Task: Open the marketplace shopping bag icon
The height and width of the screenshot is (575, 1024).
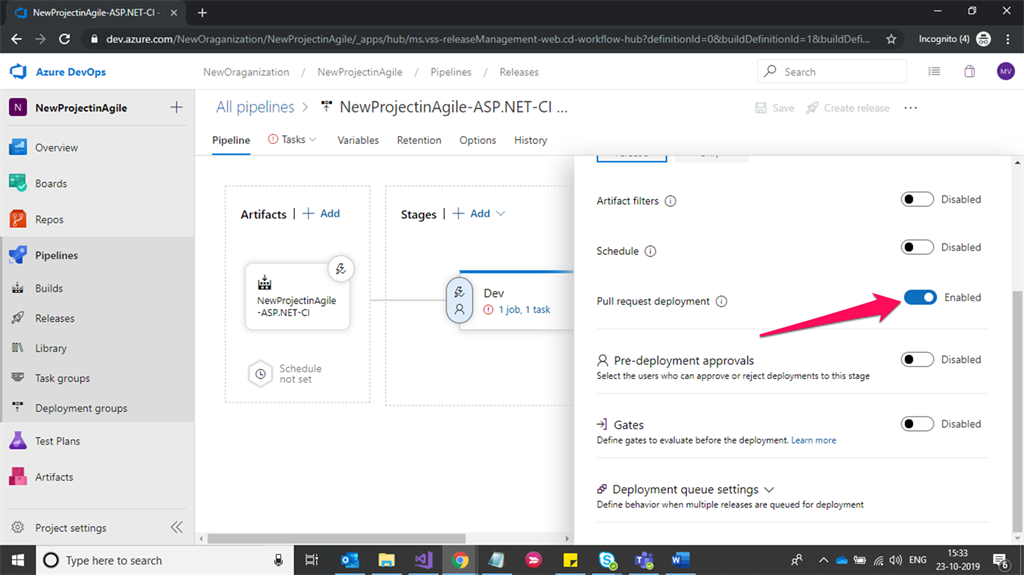Action: click(x=969, y=72)
